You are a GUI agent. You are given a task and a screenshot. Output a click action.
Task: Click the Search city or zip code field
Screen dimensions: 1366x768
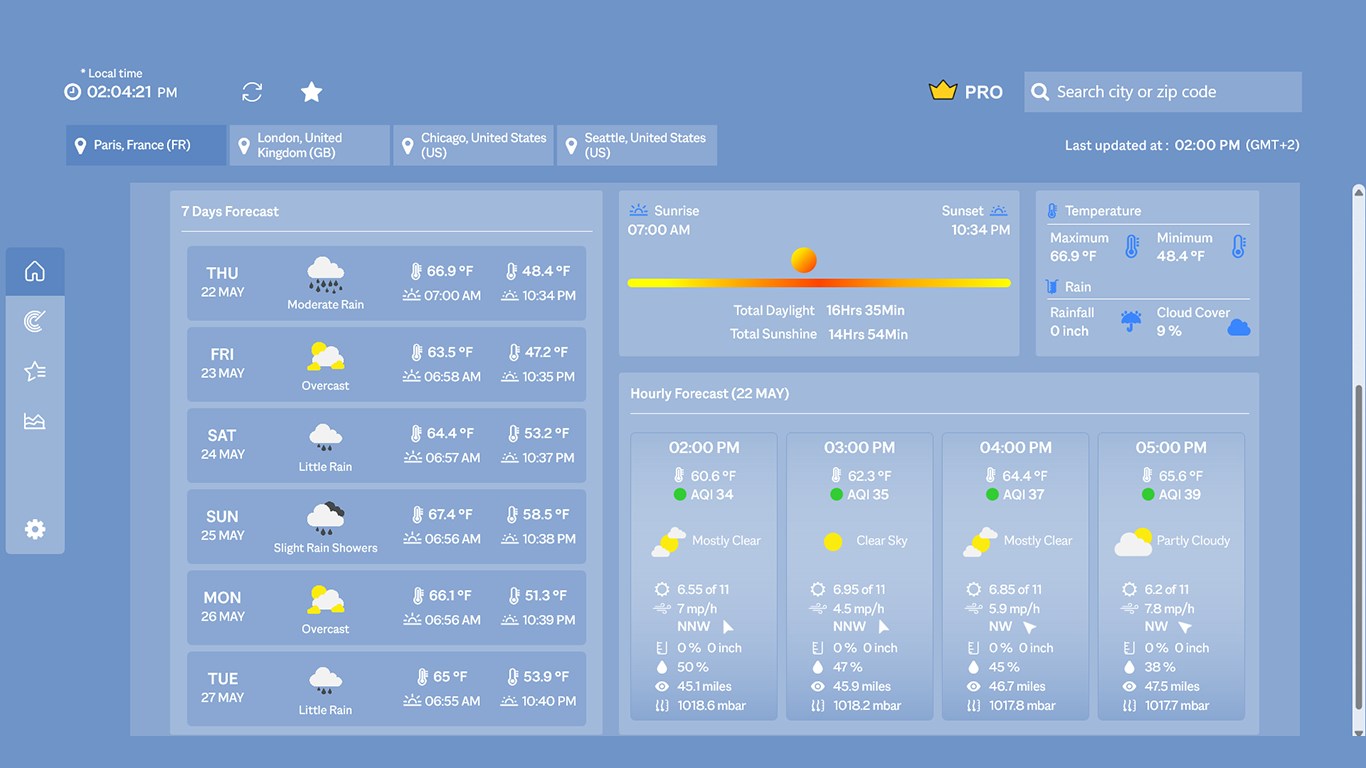coord(1162,91)
